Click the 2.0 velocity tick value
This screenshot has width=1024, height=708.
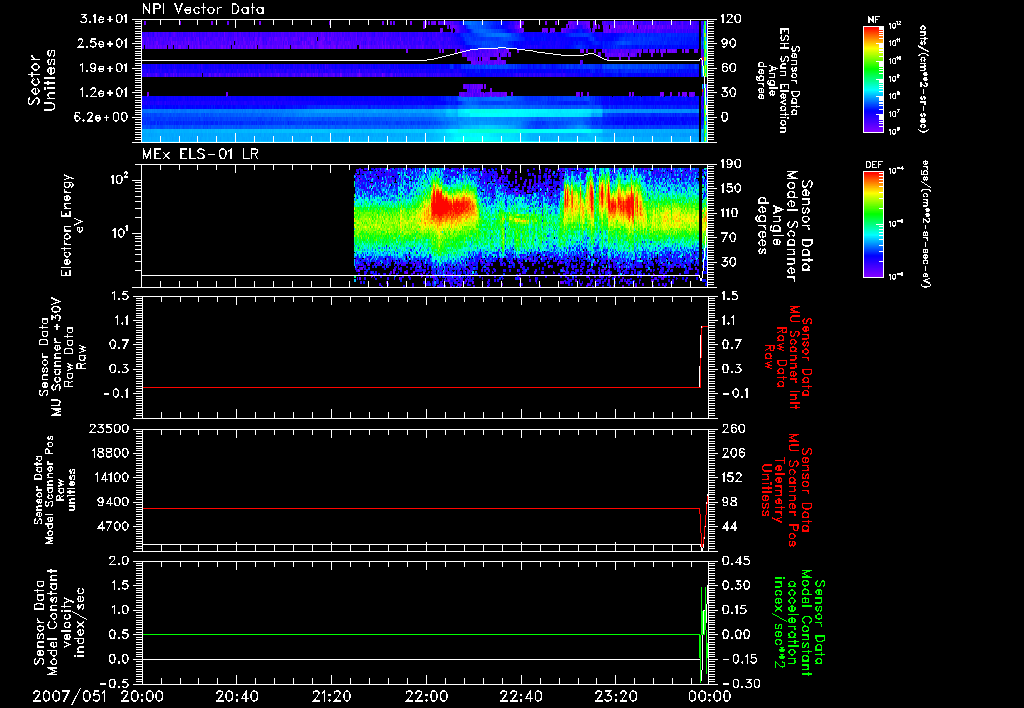point(120,561)
